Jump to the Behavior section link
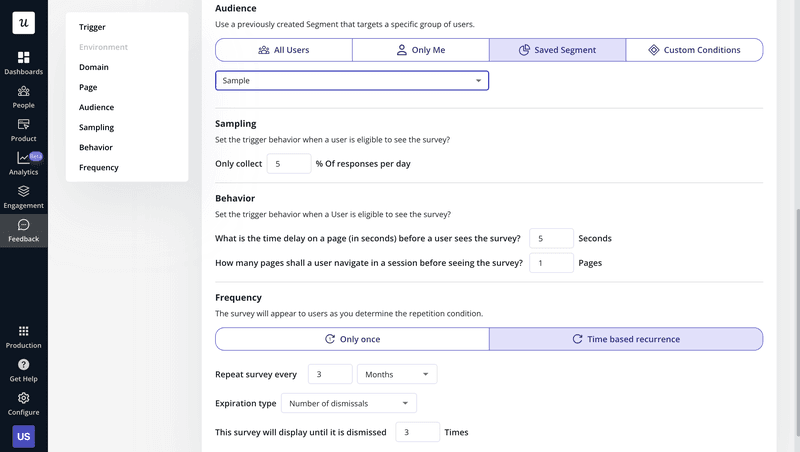This screenshot has height=452, width=800. point(95,147)
